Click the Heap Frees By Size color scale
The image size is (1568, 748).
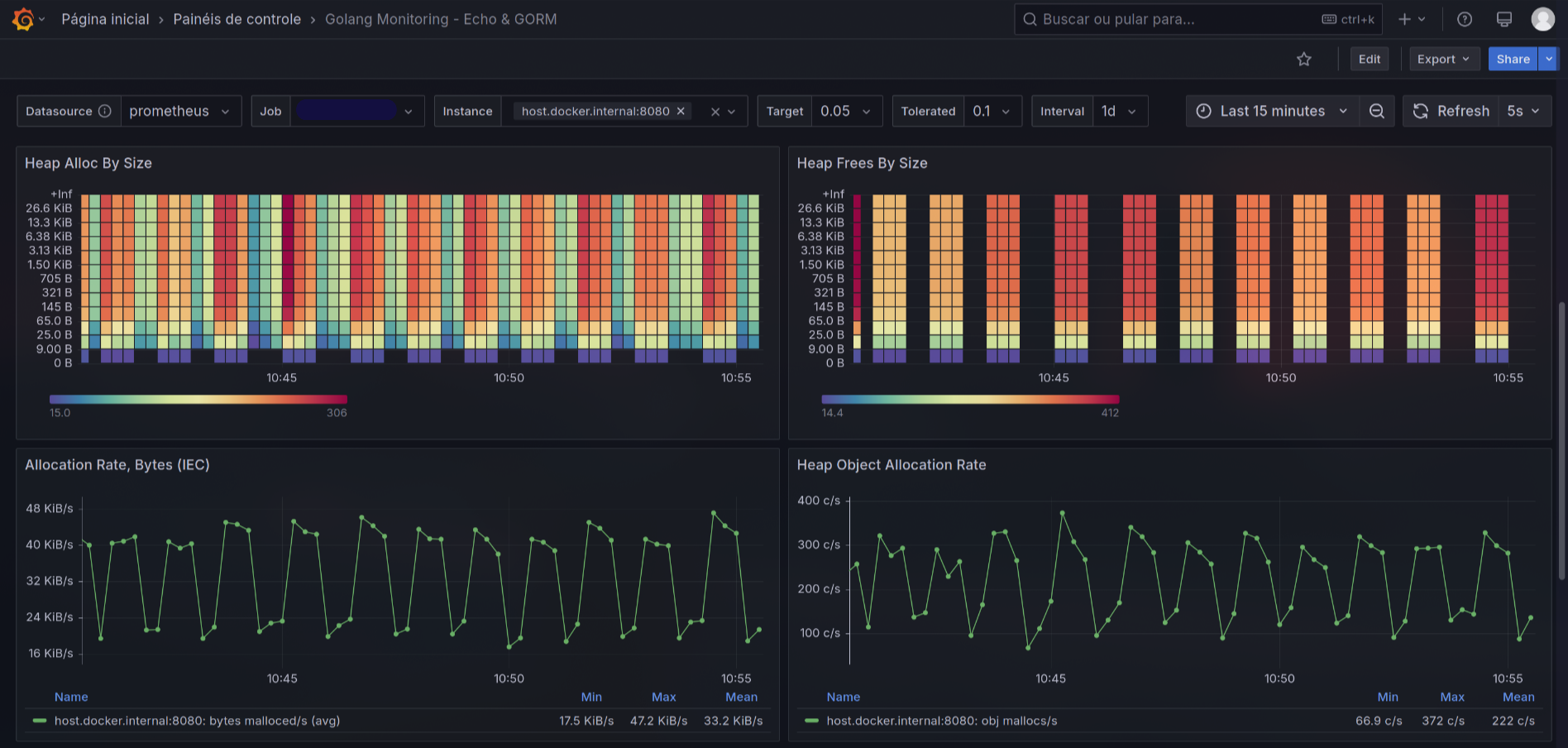click(970, 400)
